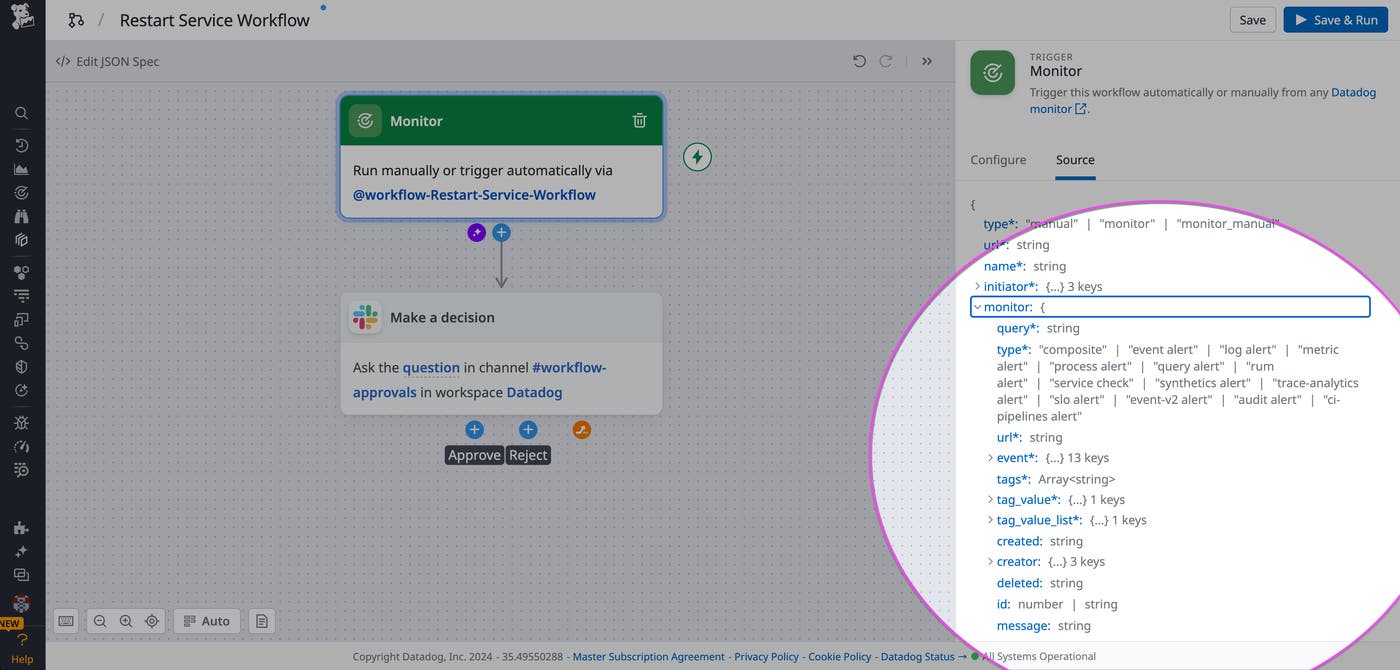The height and width of the screenshot is (670, 1400).
Task: Select the Source tab
Action: coord(1075,160)
